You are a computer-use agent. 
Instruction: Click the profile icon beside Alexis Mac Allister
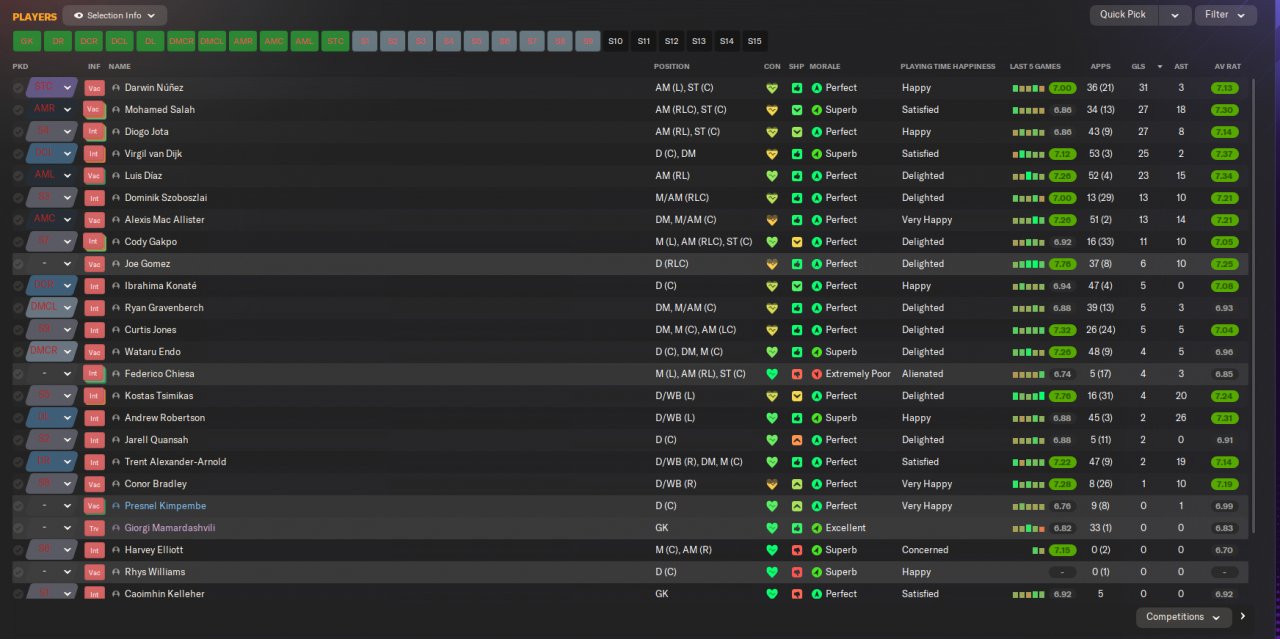[x=116, y=220]
